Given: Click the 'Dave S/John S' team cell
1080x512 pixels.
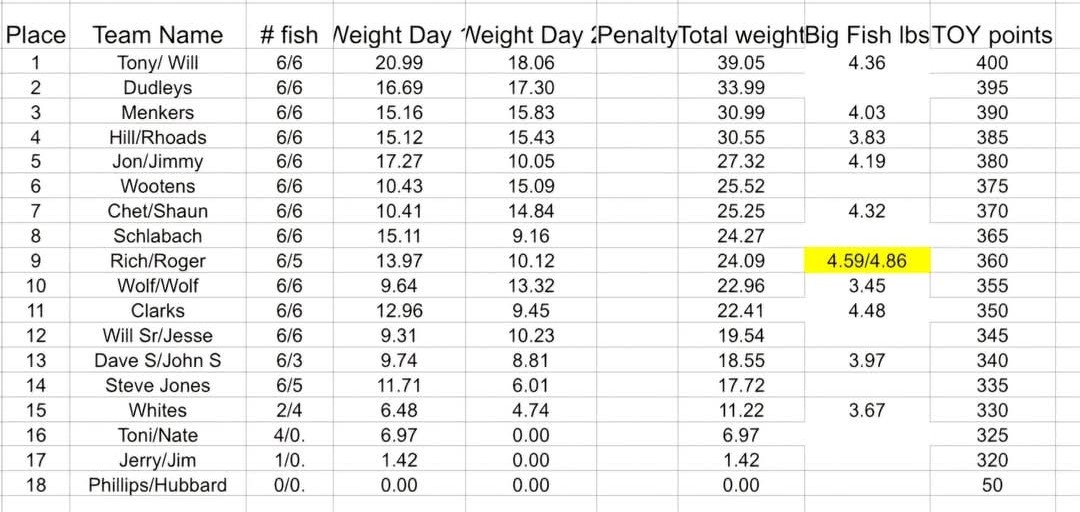Looking at the screenshot, I should 157,360.
